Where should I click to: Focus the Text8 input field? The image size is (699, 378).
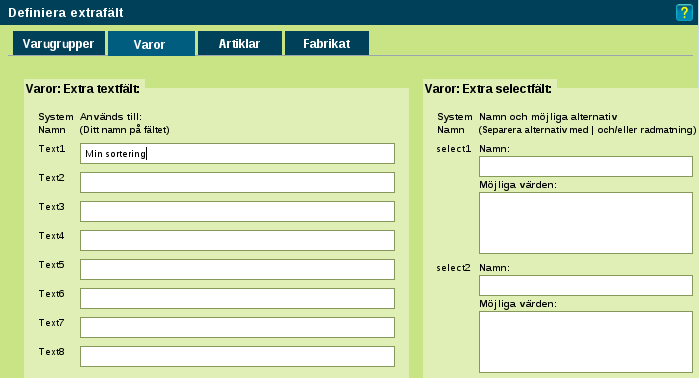[237, 356]
